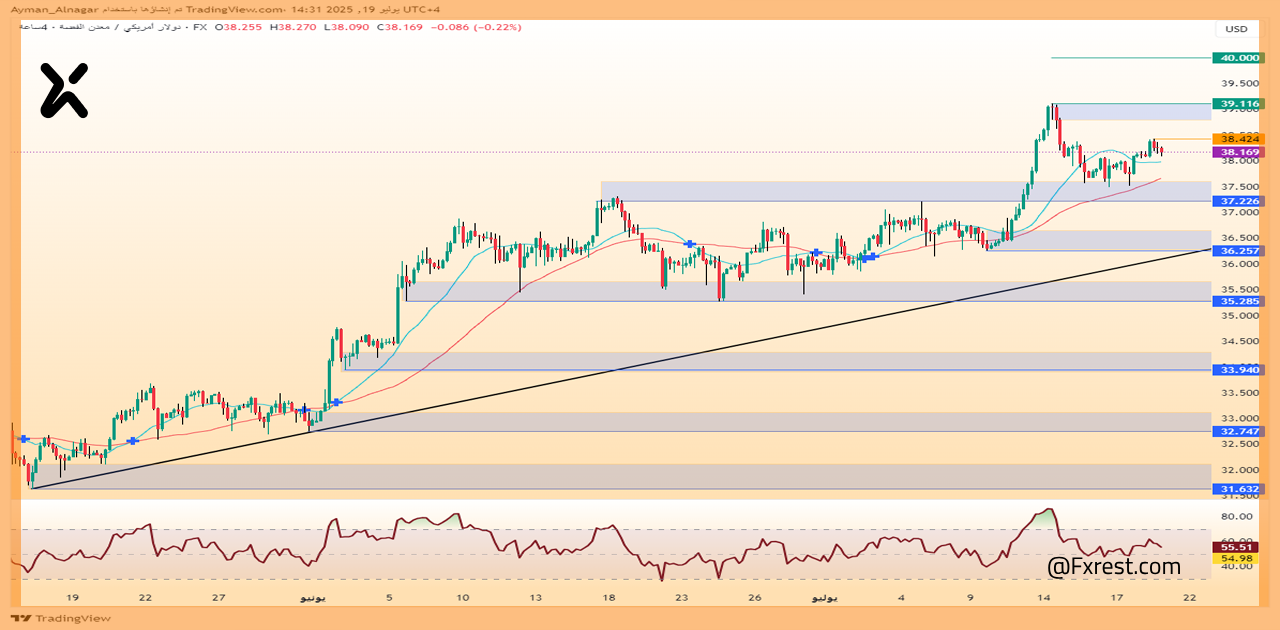
Task: Click the low price L38.090 in header
Action: pyautogui.click(x=347, y=27)
